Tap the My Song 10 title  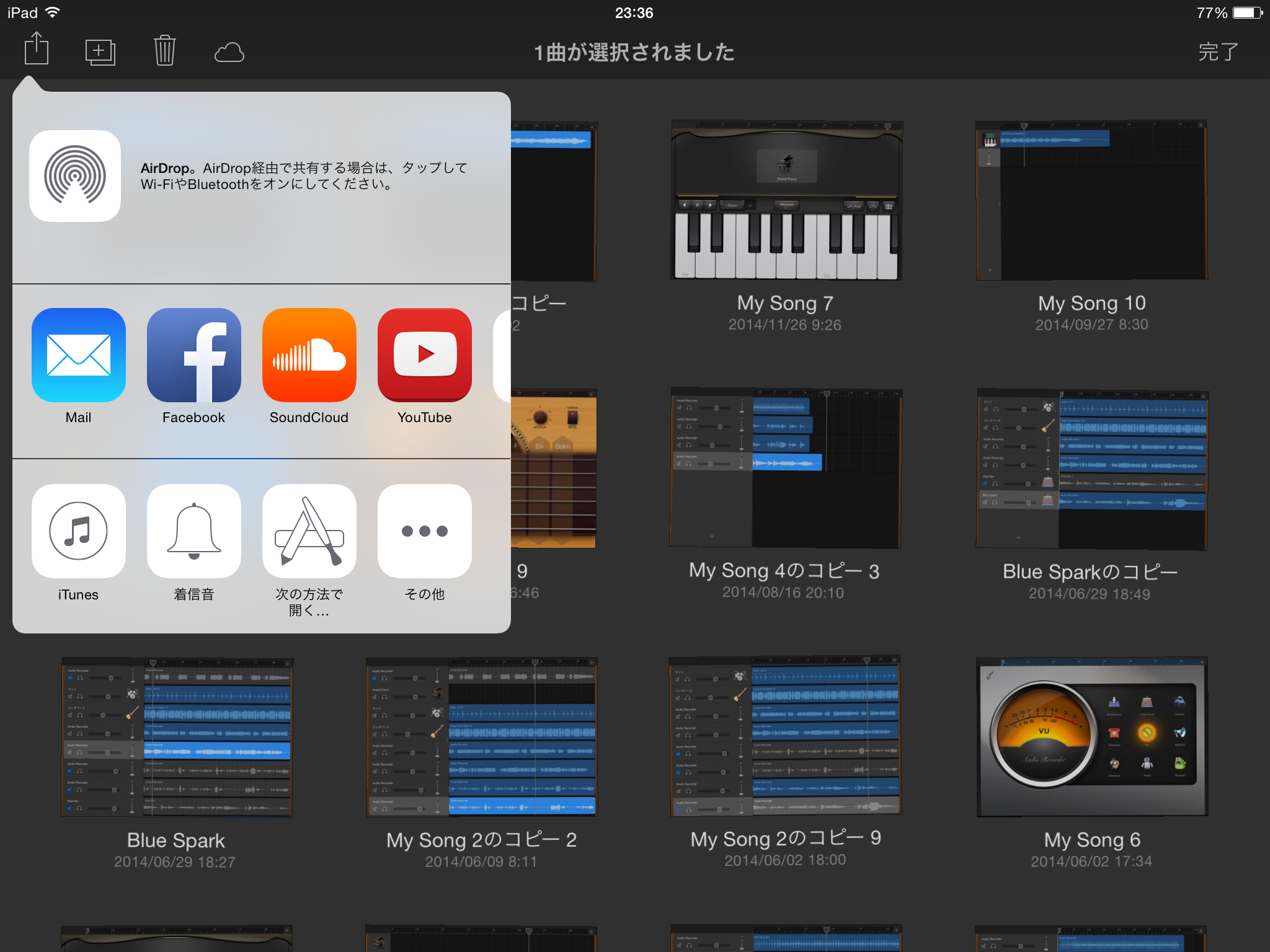[1092, 303]
